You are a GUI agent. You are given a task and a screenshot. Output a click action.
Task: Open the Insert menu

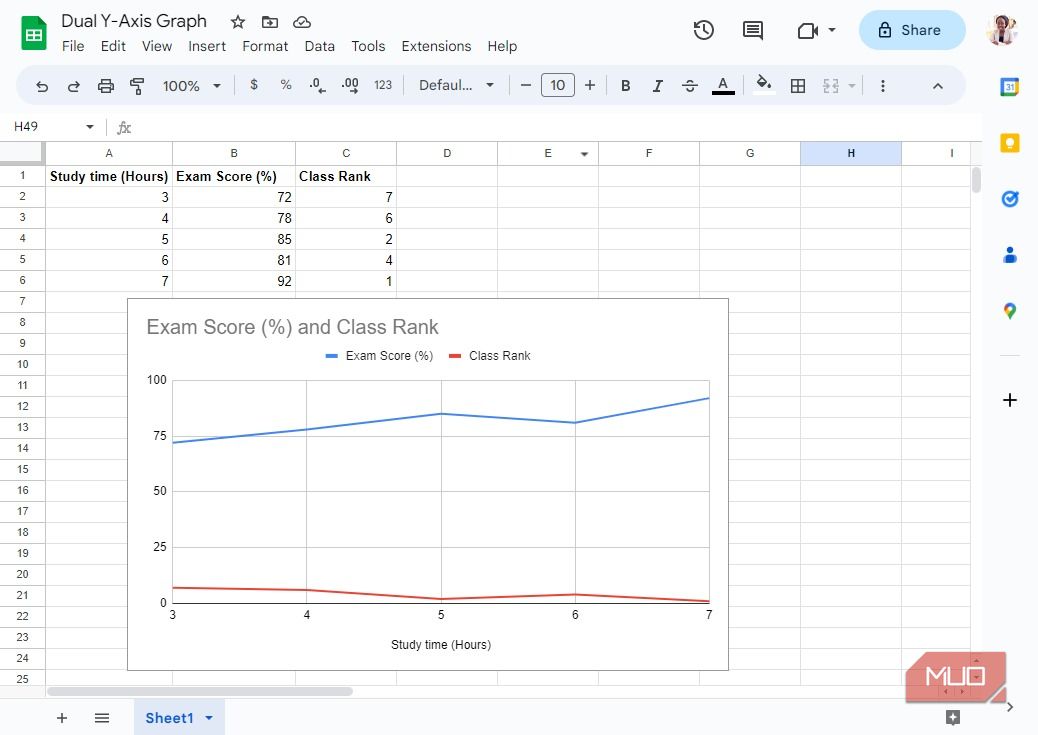(x=207, y=46)
